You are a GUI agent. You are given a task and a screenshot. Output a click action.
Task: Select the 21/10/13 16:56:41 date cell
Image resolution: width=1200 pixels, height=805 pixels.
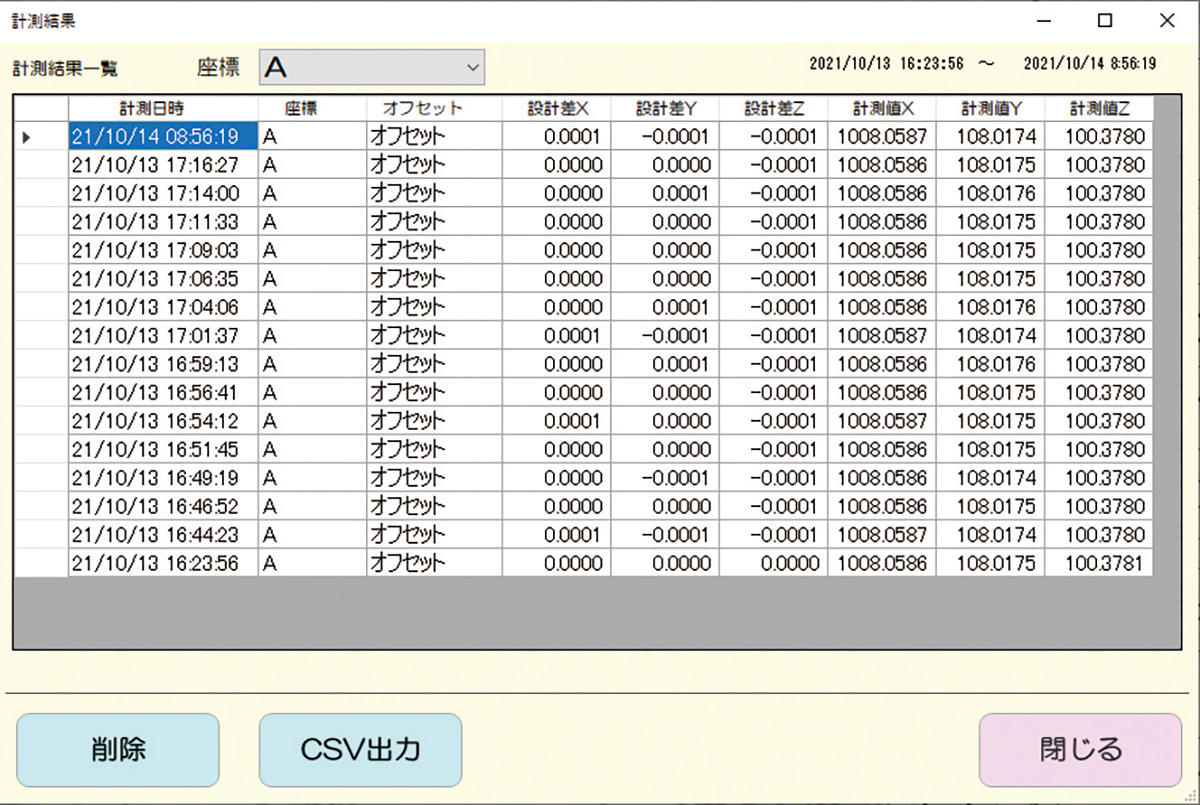(x=163, y=392)
